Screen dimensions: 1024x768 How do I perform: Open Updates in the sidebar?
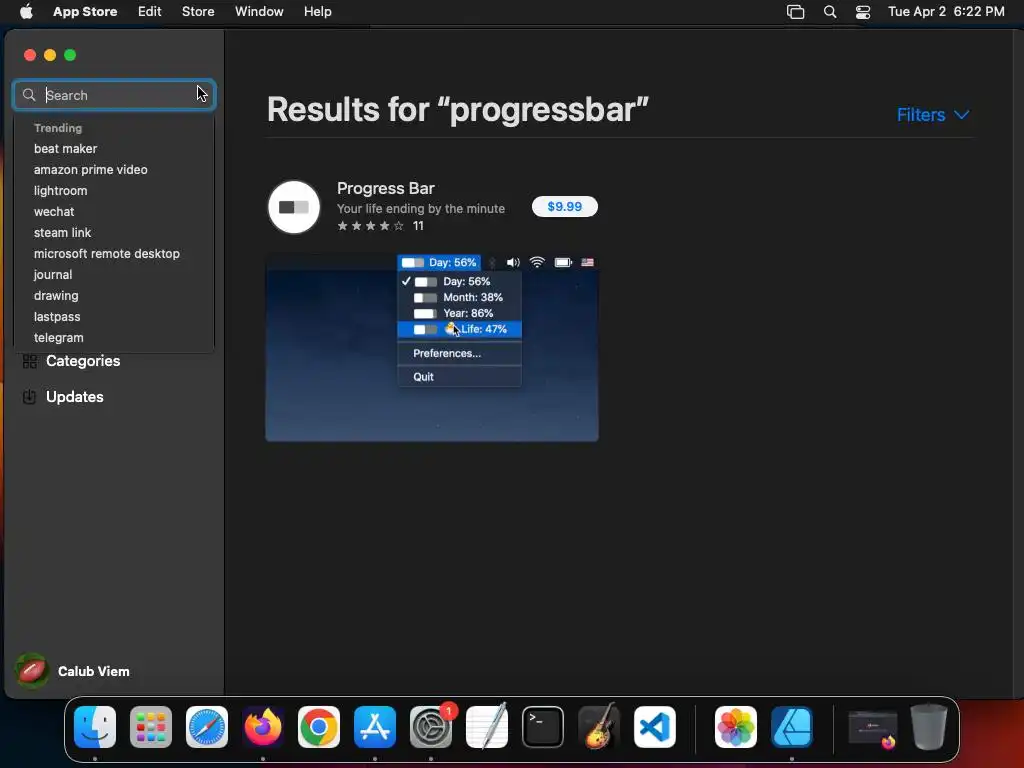coord(74,397)
